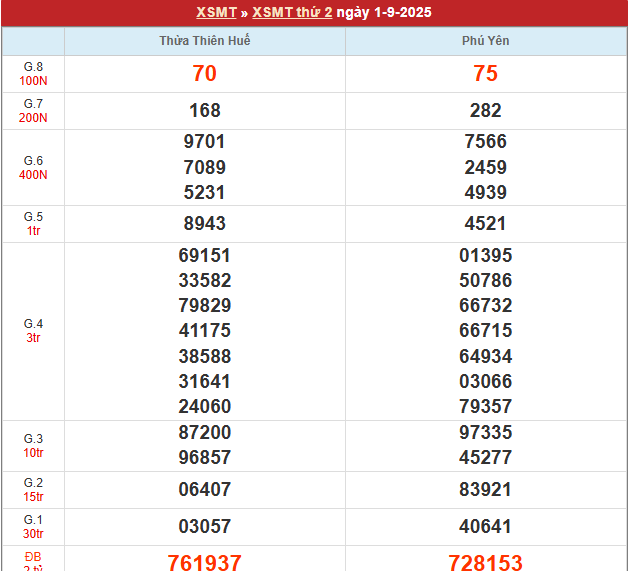Screen dimensions: 629x571
Task: Click G.3 number 96857
Action: tap(205, 457)
